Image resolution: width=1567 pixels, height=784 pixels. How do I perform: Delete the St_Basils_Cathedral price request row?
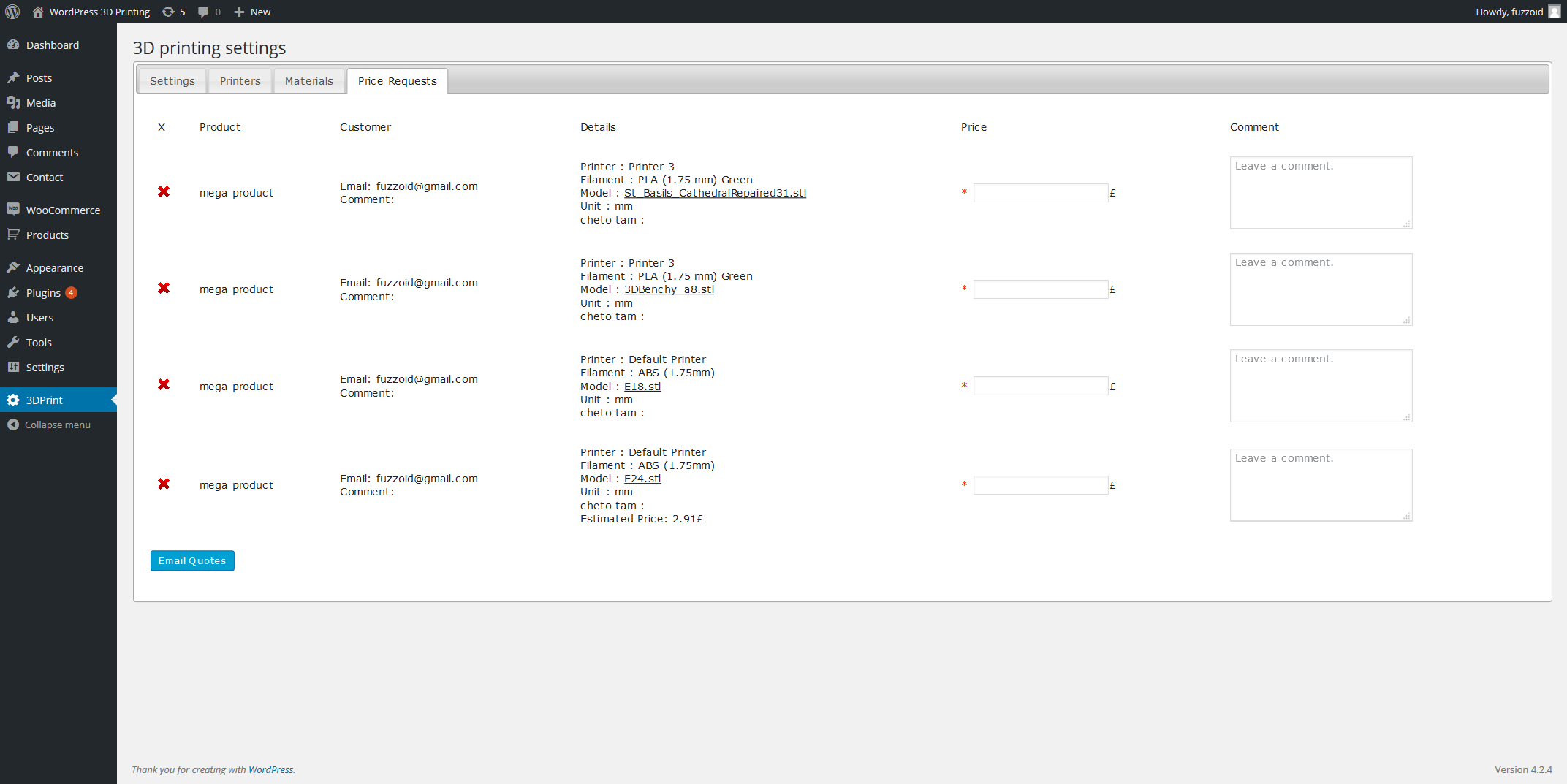click(x=164, y=191)
